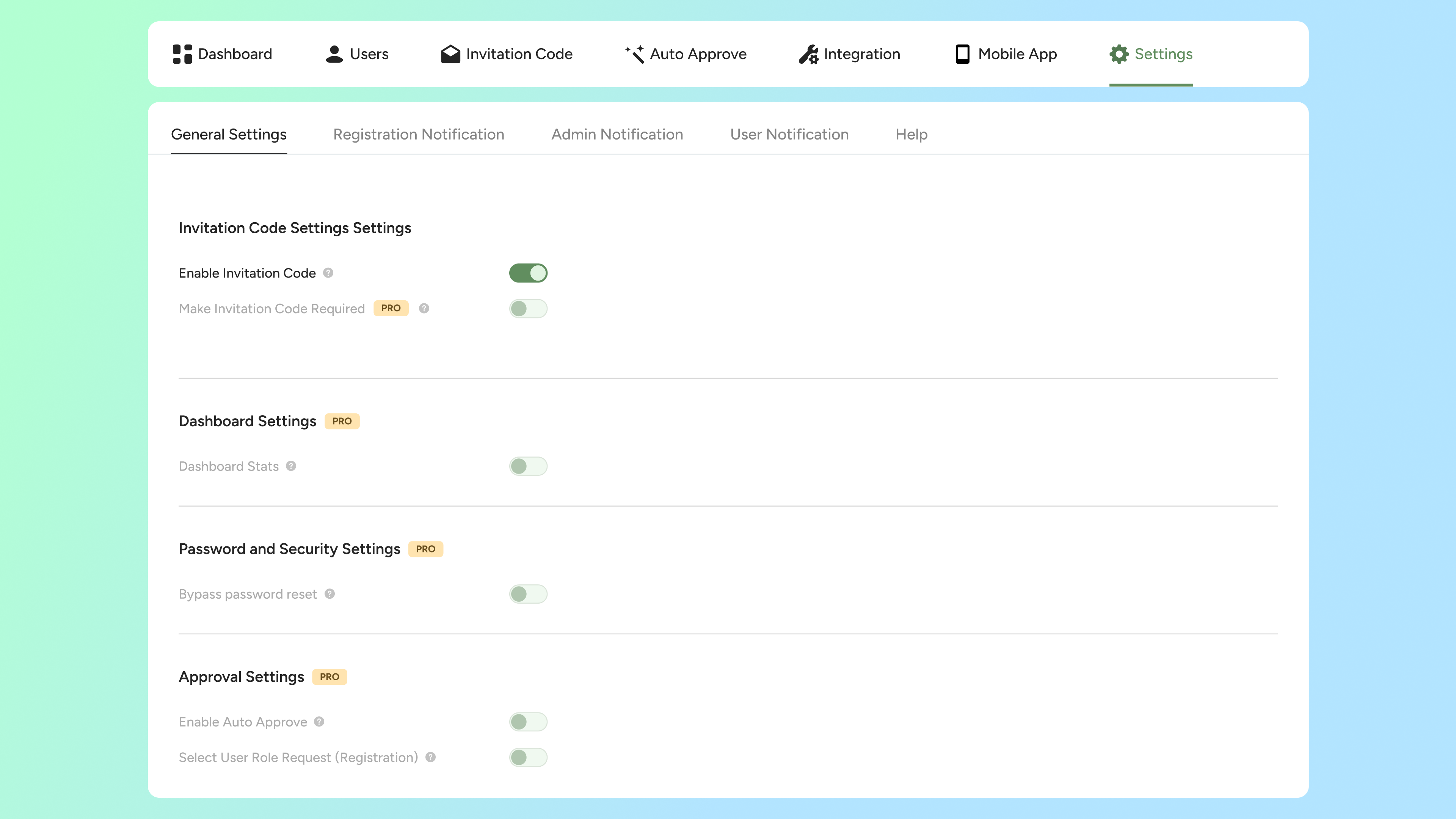Click the Auto Approve magic wand icon

point(635,54)
